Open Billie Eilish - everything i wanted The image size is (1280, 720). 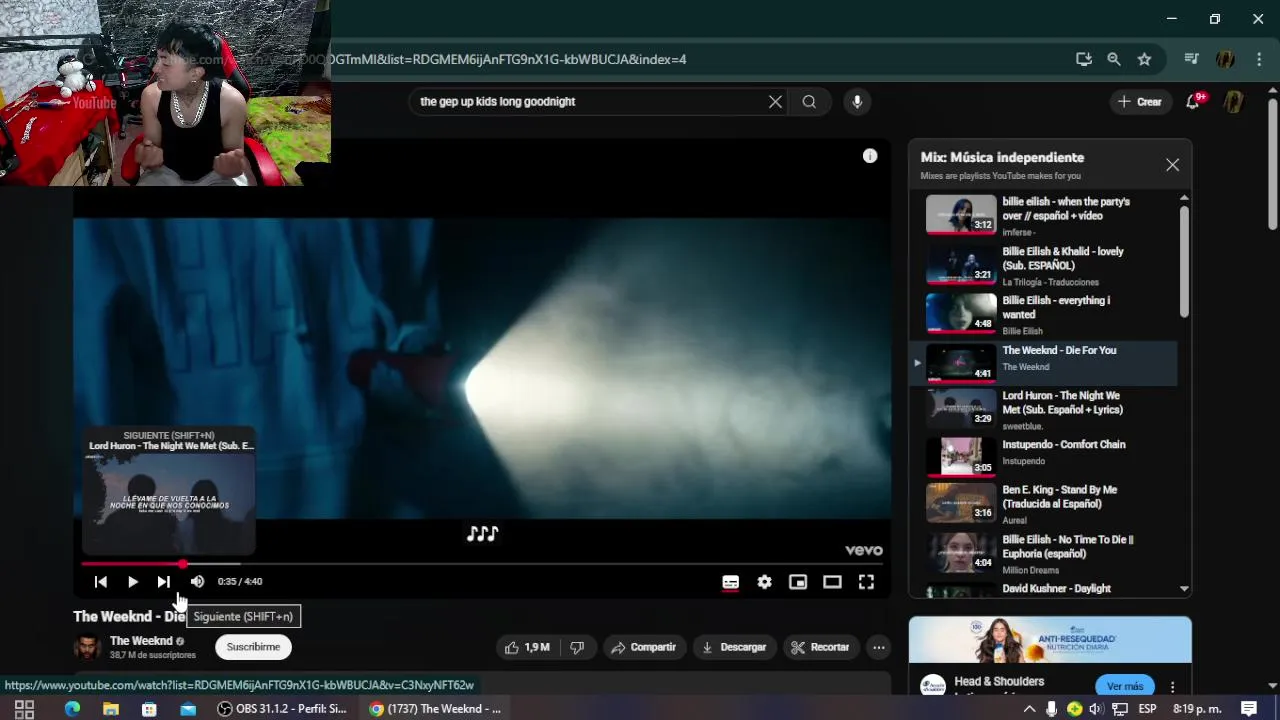1045,314
